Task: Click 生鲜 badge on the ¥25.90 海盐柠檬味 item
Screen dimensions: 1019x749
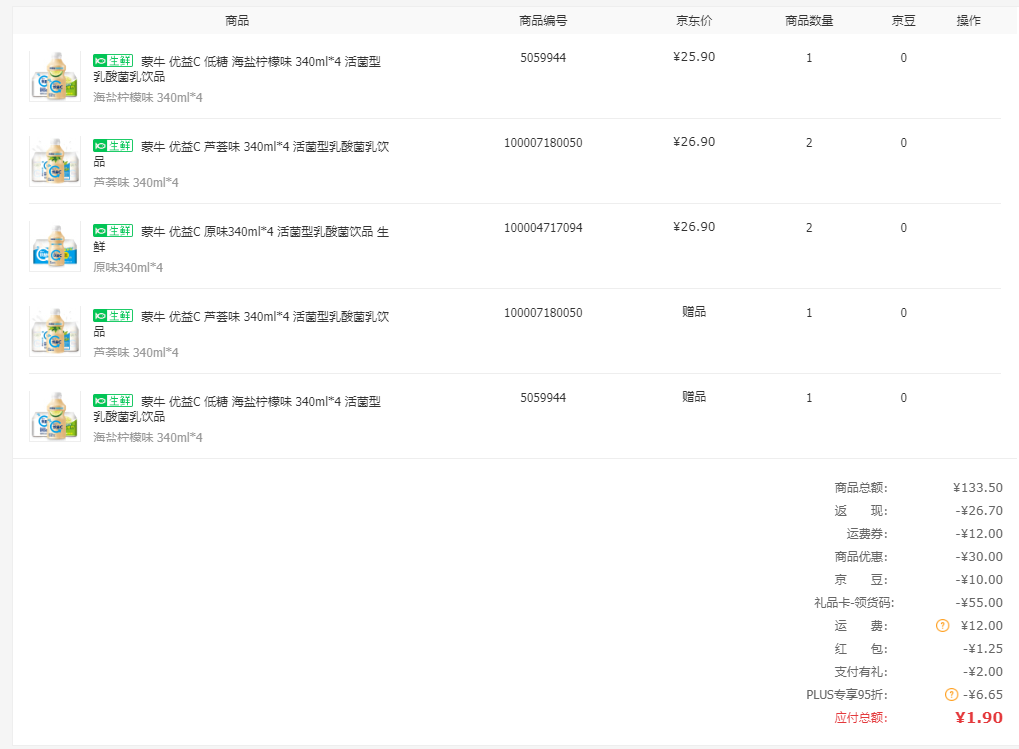Action: [113, 61]
